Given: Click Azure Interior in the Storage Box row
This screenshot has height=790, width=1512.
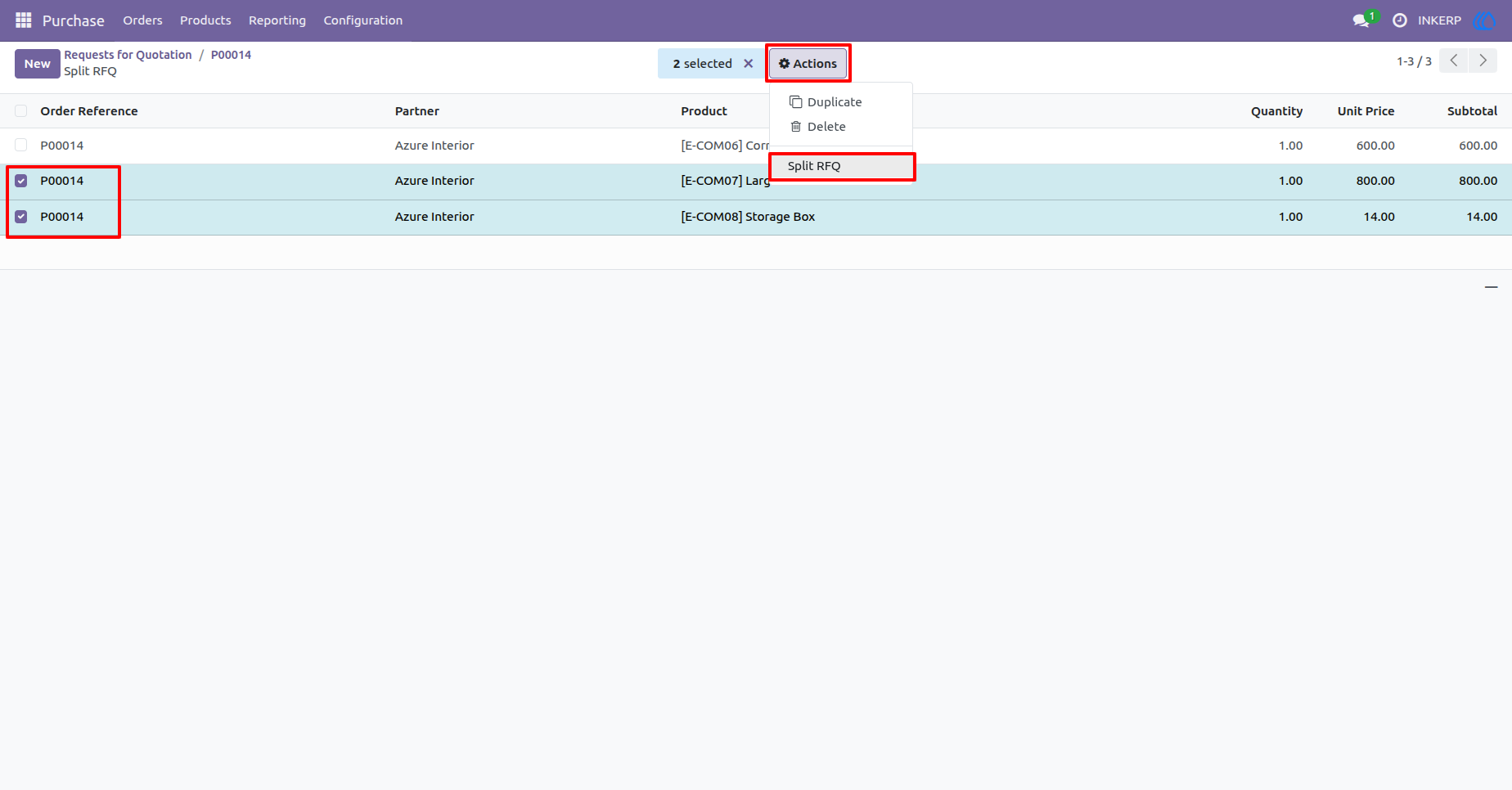Looking at the screenshot, I should click(434, 217).
